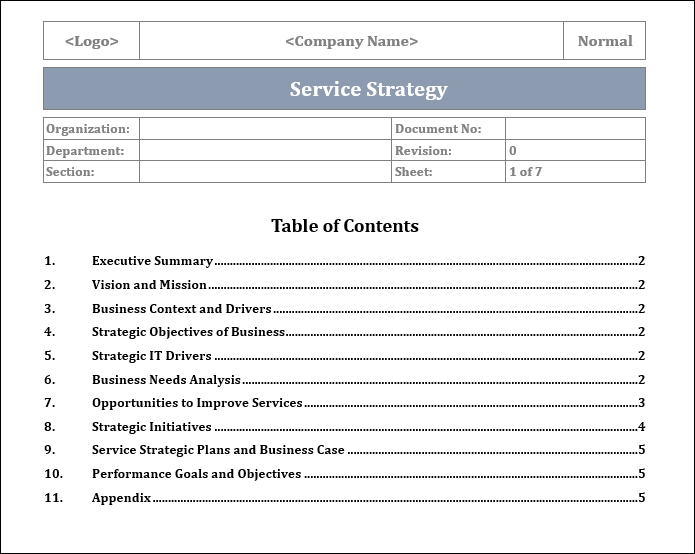Select Strategic Objectives of Business entry
This screenshot has width=695, height=554.
tap(188, 332)
